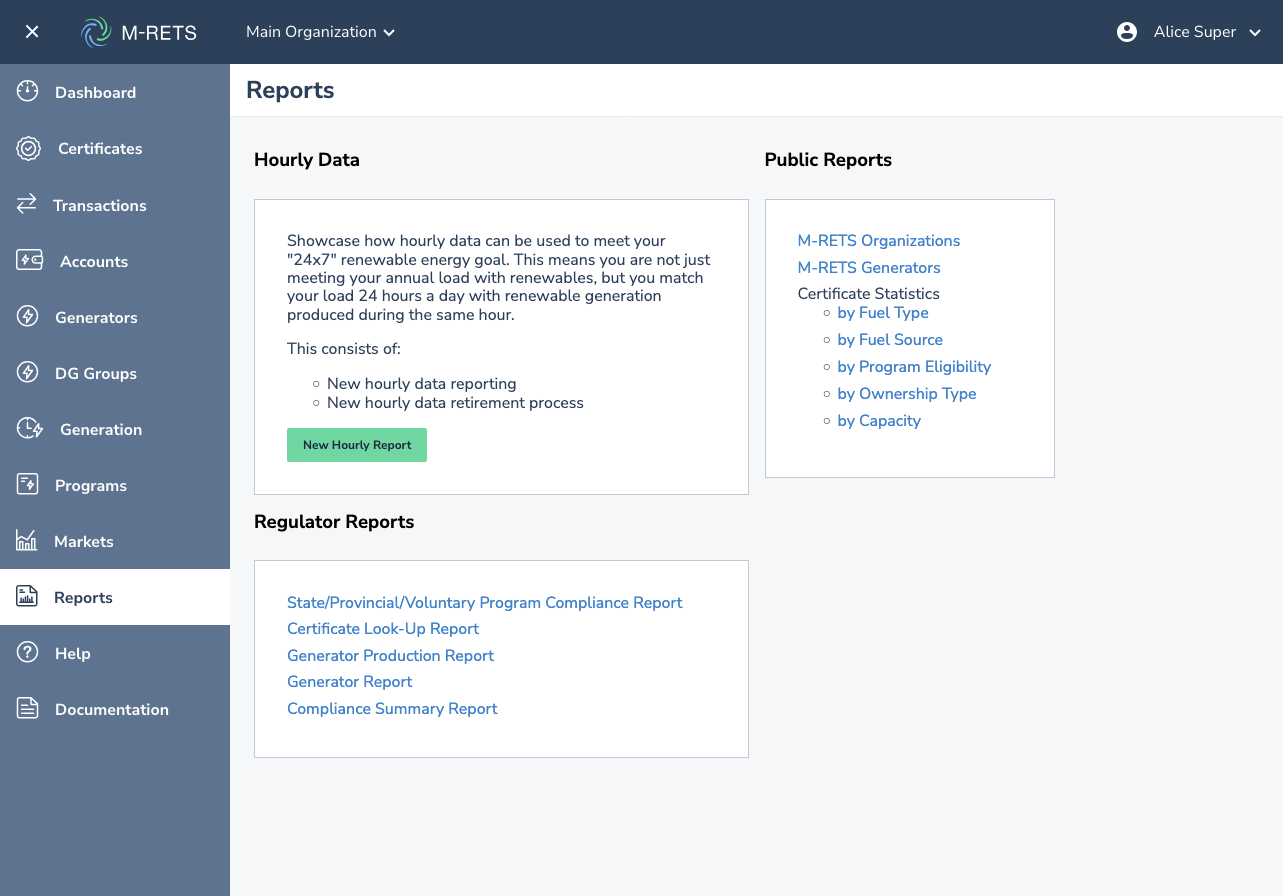
Task: View certificate statistics by Fuel Source
Action: click(890, 339)
